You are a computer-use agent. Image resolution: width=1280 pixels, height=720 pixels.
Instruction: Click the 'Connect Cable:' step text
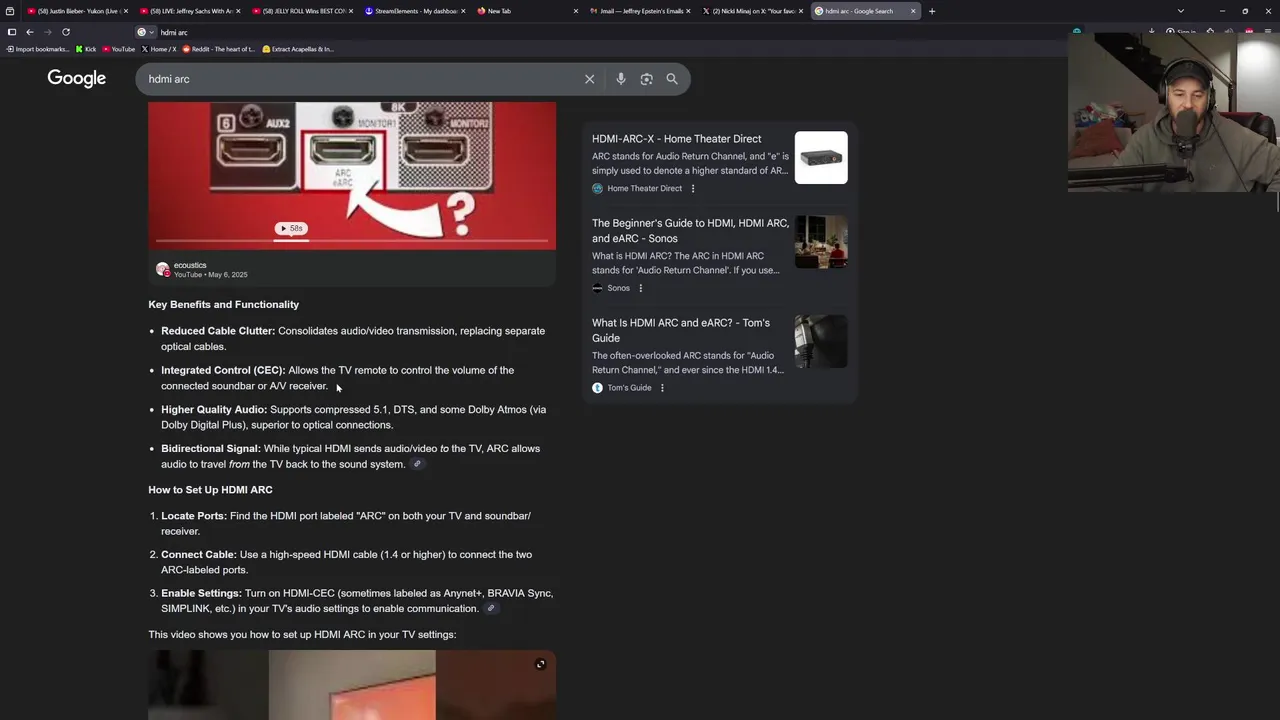199,554
